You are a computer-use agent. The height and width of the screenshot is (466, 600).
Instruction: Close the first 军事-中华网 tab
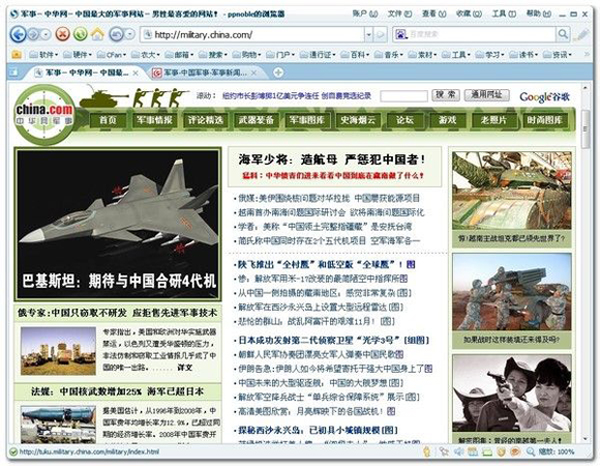[135, 73]
